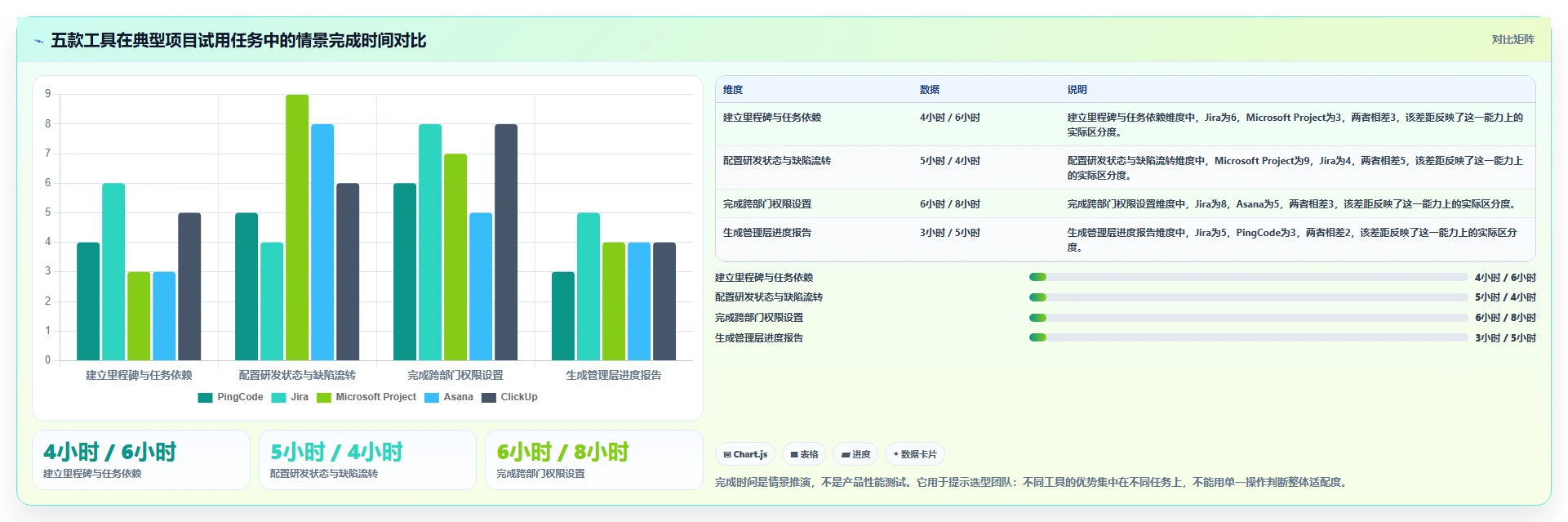
Task: Click x-axis label 生成管理层进度报告
Action: pos(614,375)
